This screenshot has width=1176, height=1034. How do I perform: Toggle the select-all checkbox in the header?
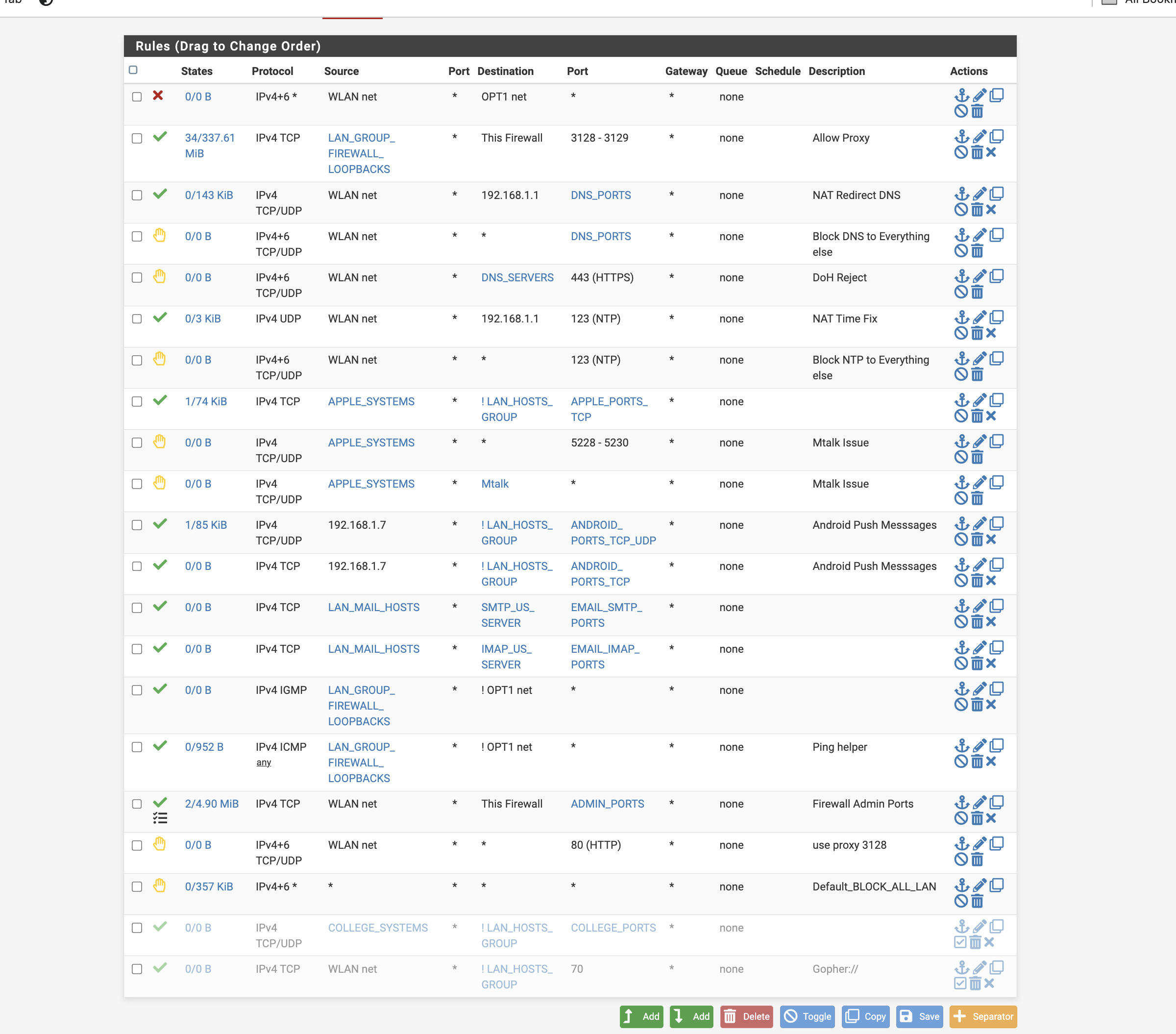coord(133,70)
